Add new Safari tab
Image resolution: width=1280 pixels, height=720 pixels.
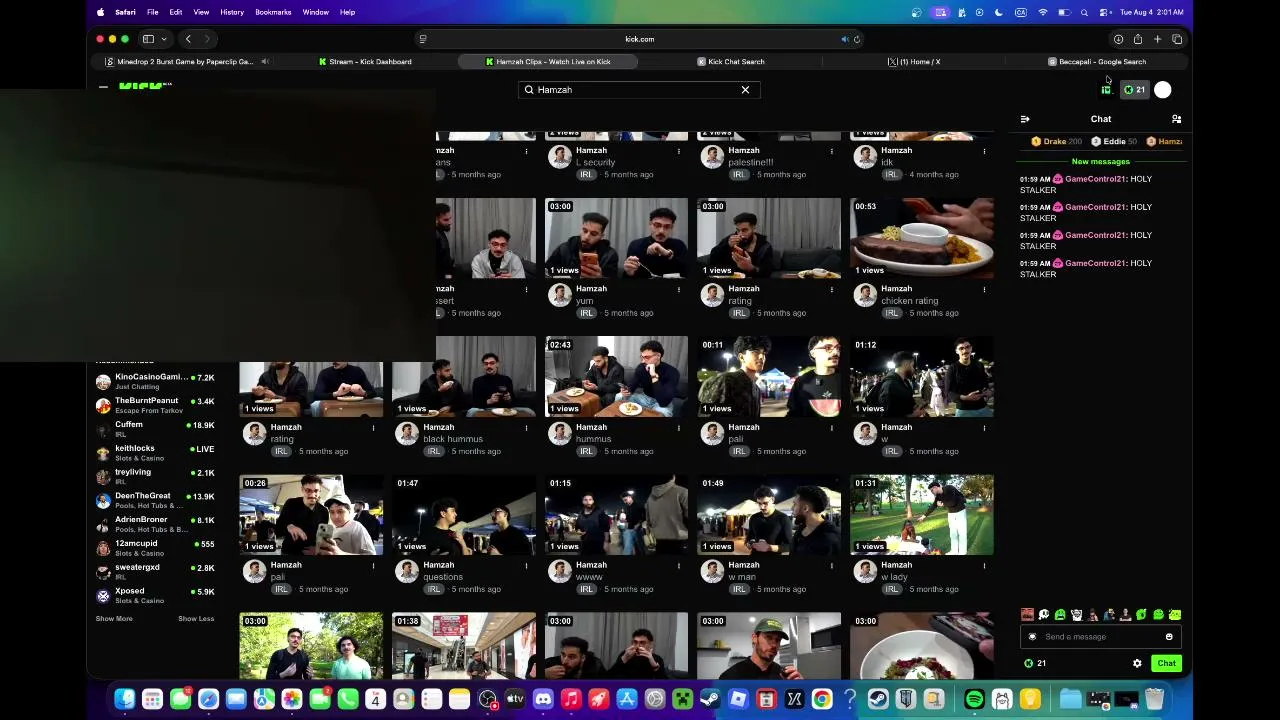[x=1157, y=39]
